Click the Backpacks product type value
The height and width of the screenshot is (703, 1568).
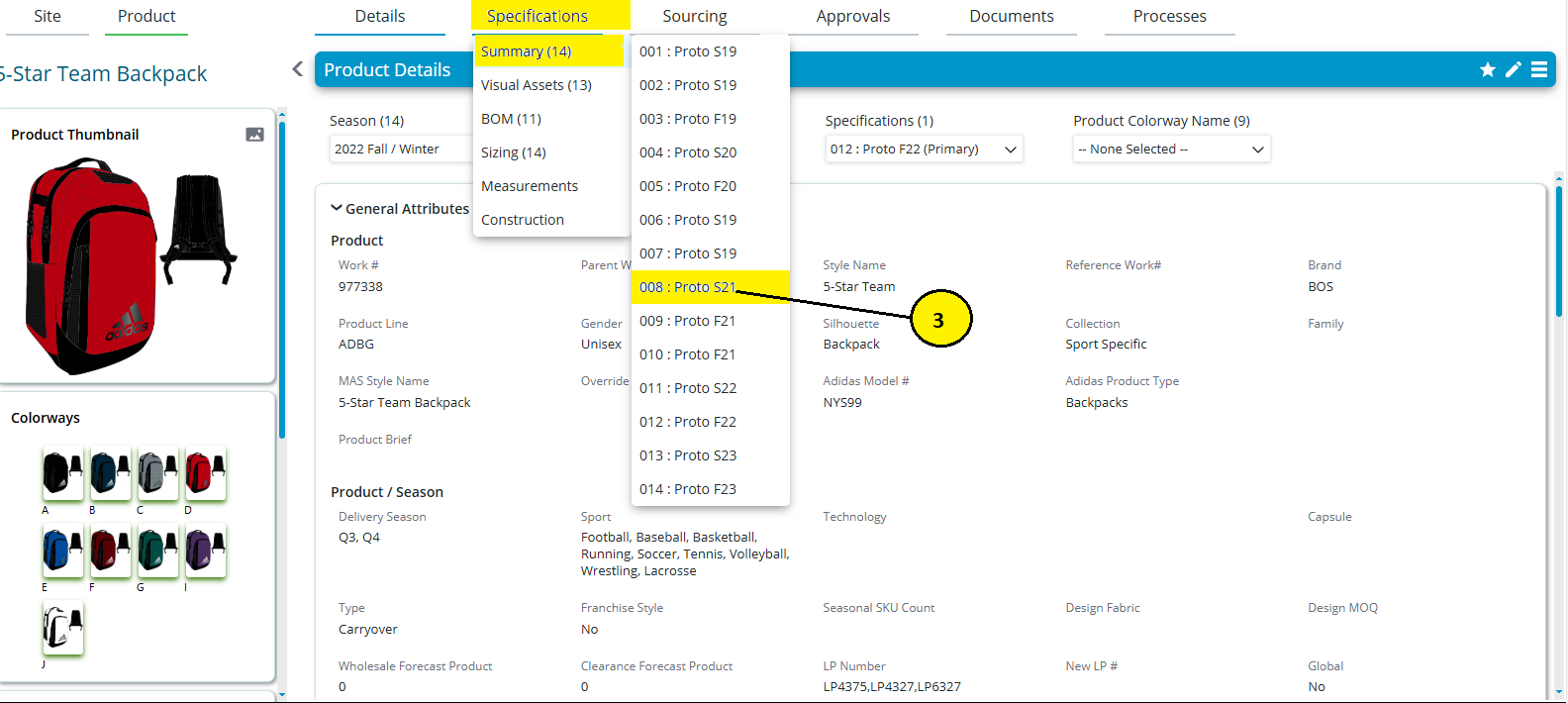point(1097,403)
